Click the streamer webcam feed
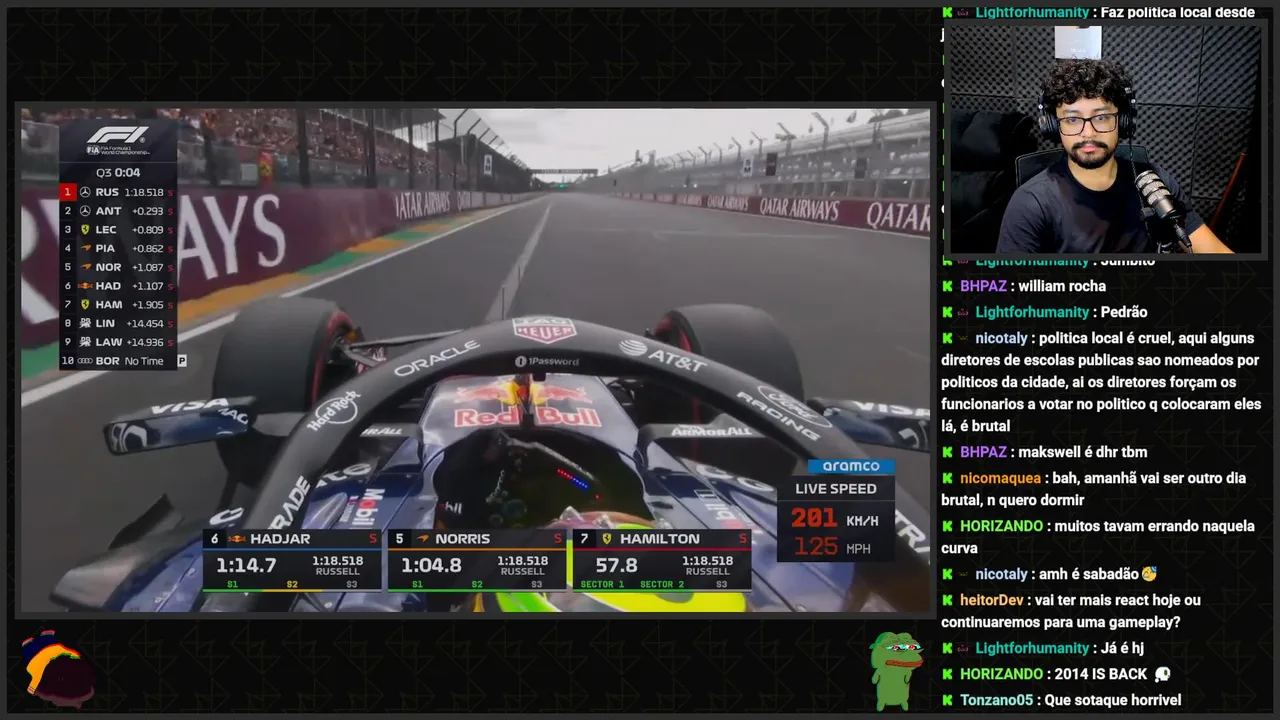Viewport: 1280px width, 720px height. (x=1104, y=138)
